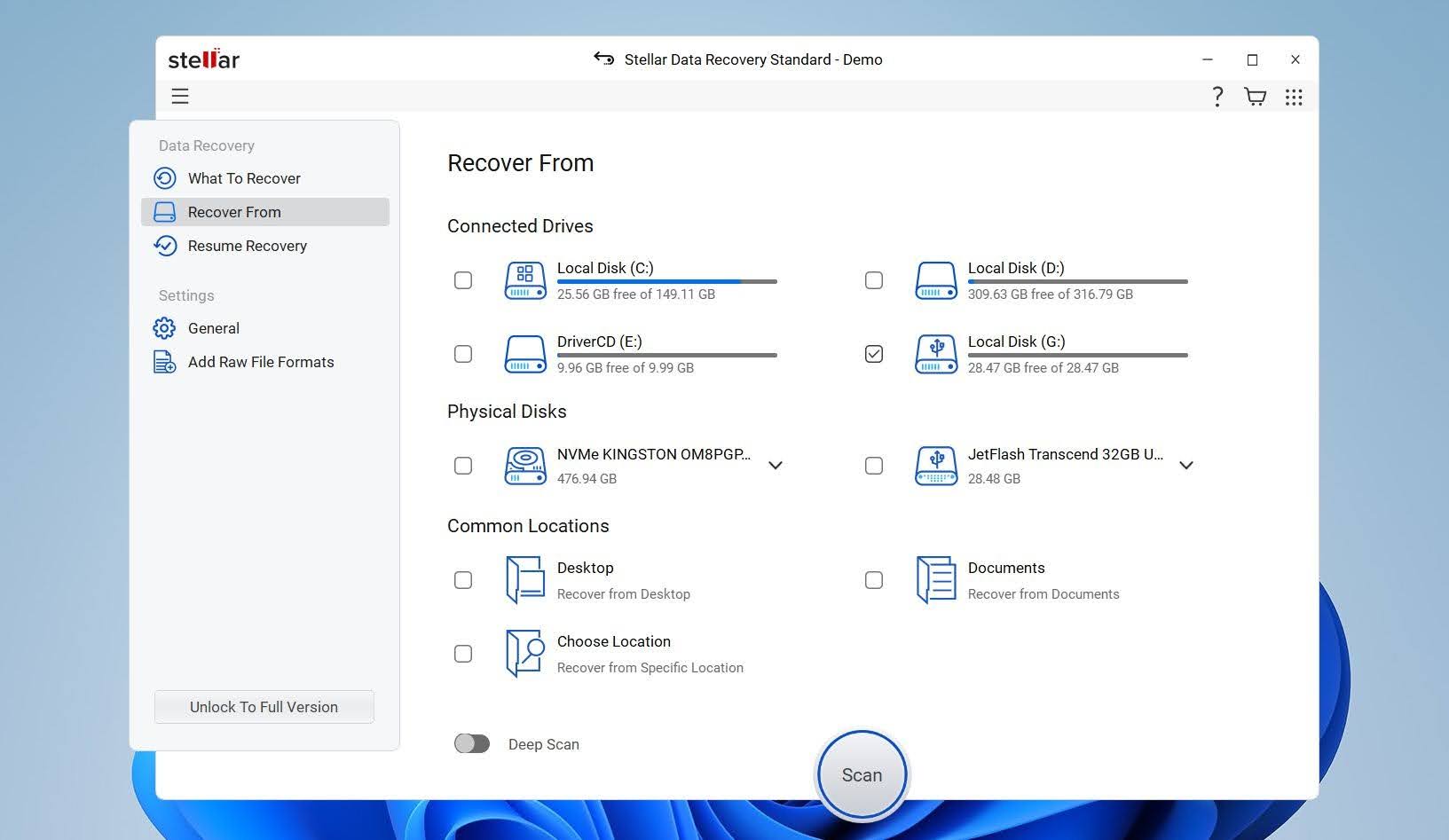The width and height of the screenshot is (1449, 840).
Task: Click the NVMe KINGSTON disk icon
Action: [525, 466]
